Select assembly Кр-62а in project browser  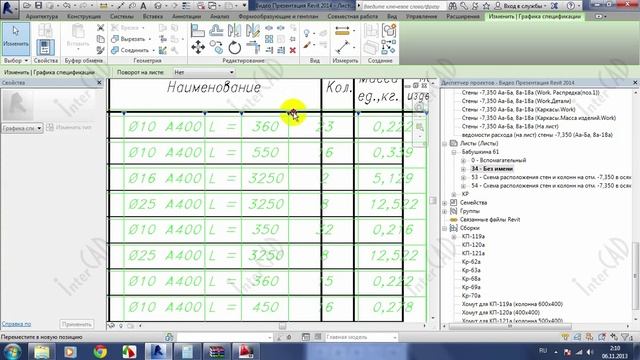tap(471, 262)
